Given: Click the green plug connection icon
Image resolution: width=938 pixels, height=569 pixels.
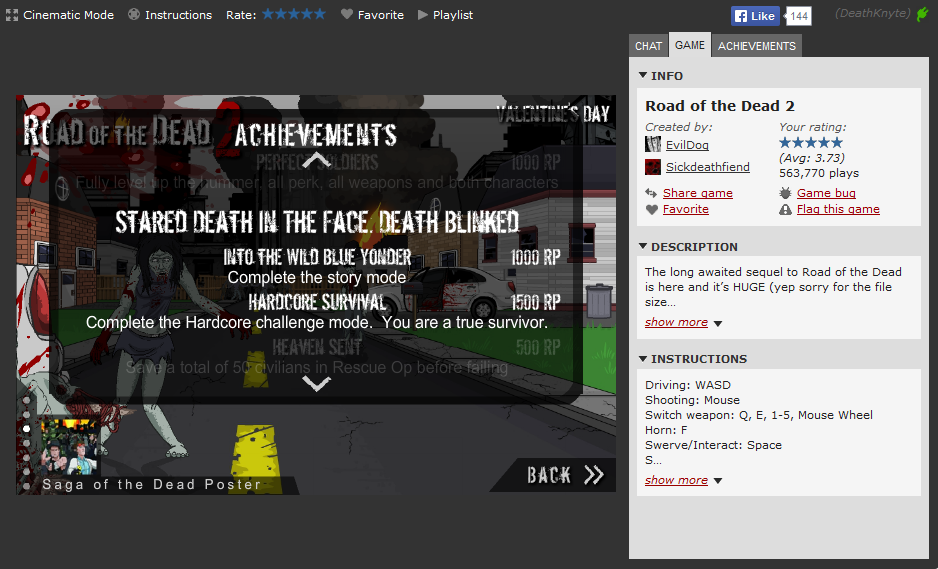Looking at the screenshot, I should 923,14.
